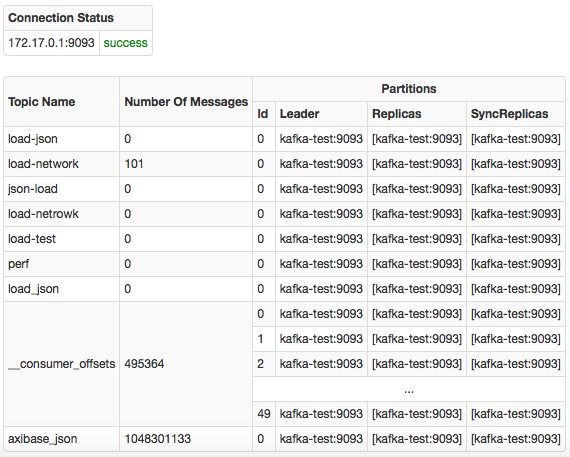570x457 pixels.
Task: Click the 'Number Of Messages' column header
Action: coord(186,102)
